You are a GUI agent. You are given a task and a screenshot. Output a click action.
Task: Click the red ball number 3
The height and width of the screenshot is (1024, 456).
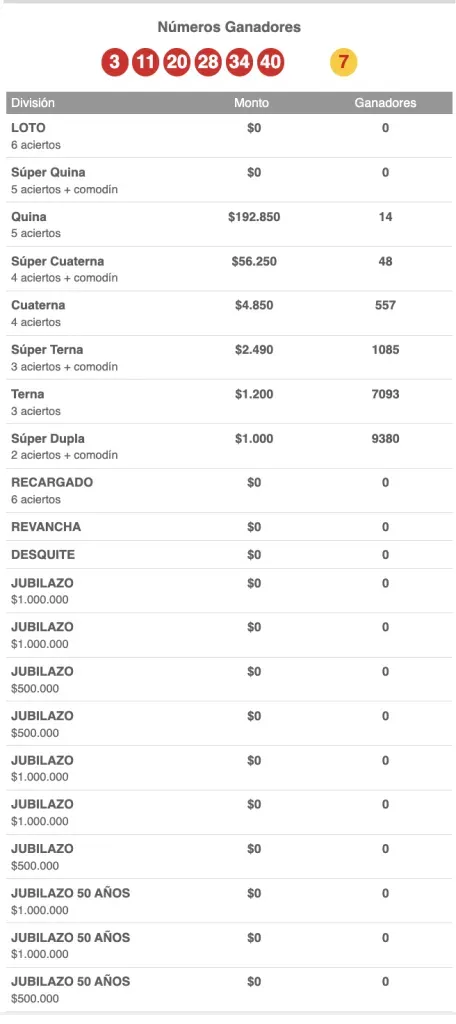pos(114,63)
